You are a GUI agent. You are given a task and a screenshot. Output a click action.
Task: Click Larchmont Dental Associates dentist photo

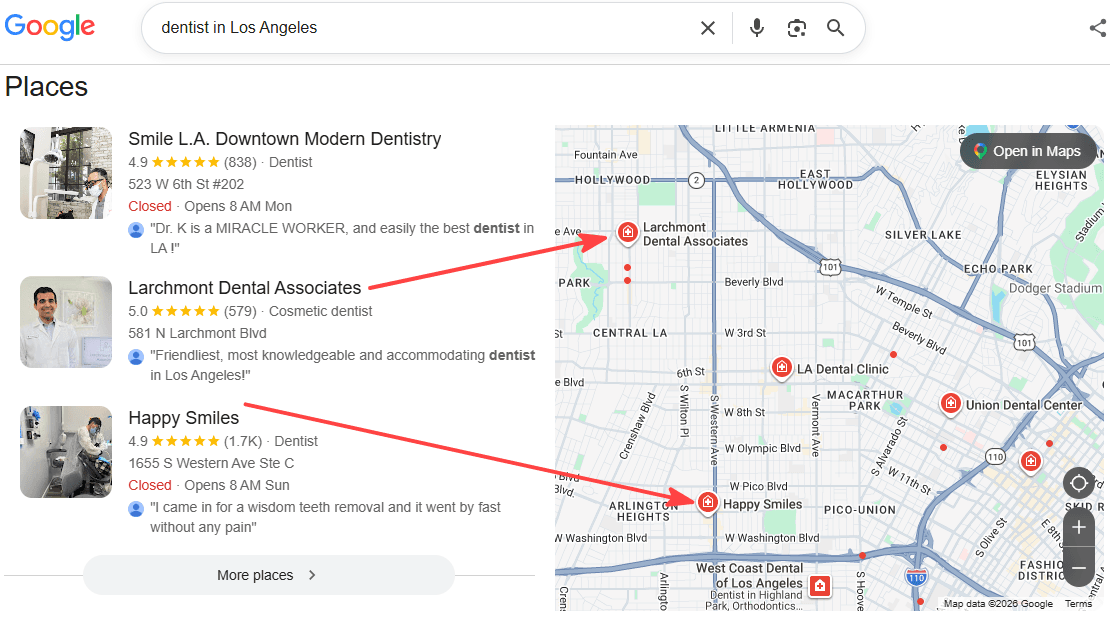pos(66,322)
